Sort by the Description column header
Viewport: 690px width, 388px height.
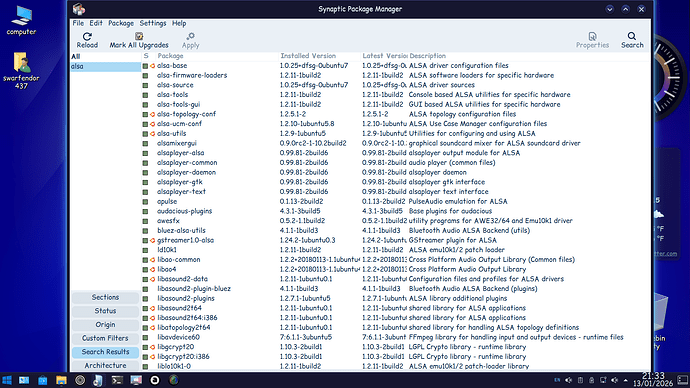click(x=528, y=56)
